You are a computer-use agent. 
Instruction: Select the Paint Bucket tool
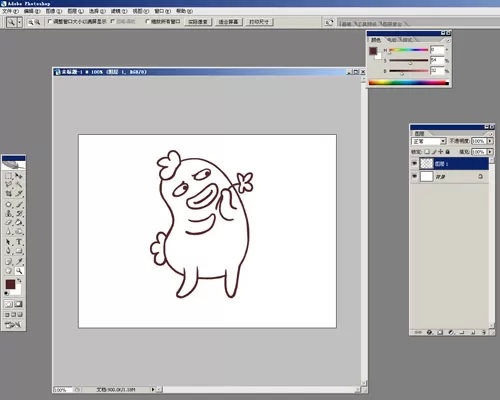[19, 223]
